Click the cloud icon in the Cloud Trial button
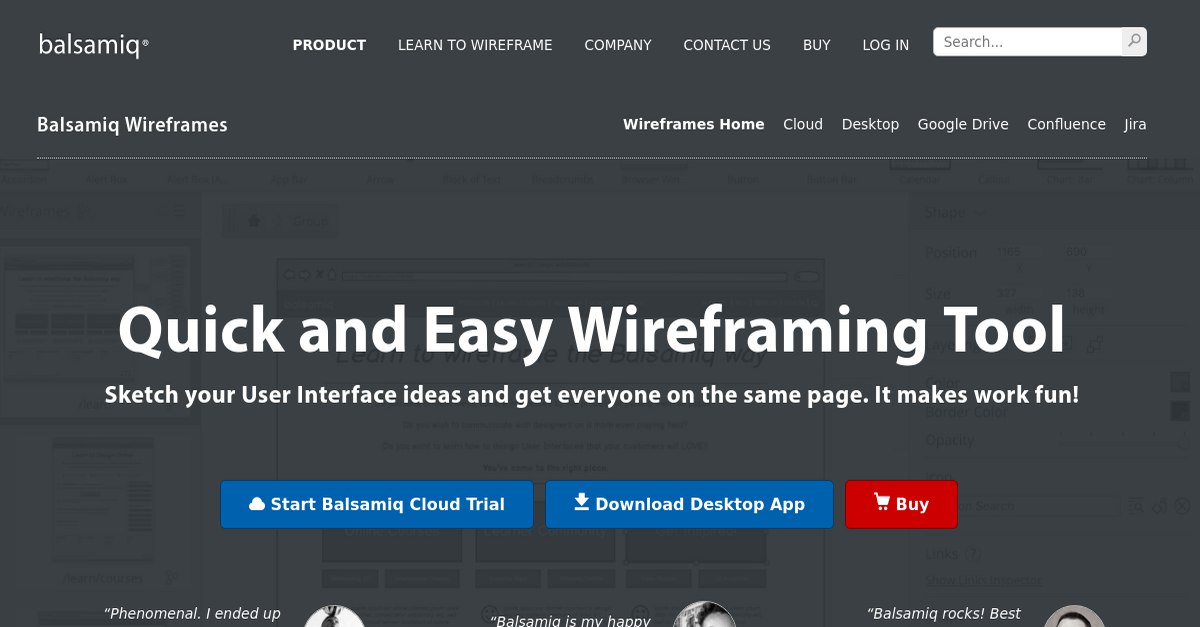Screen dimensions: 1200x627 257,504
